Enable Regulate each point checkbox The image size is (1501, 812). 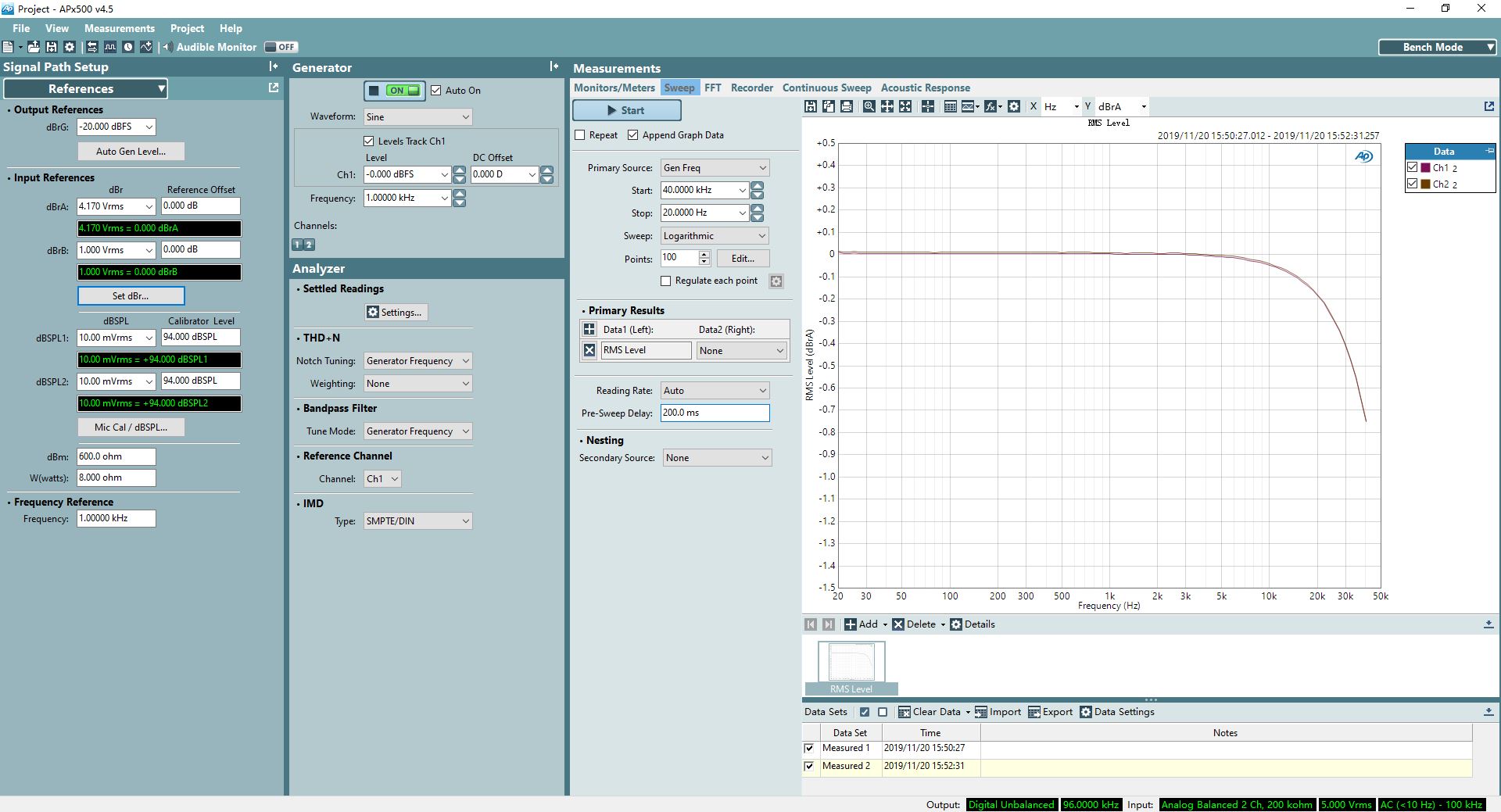point(666,281)
